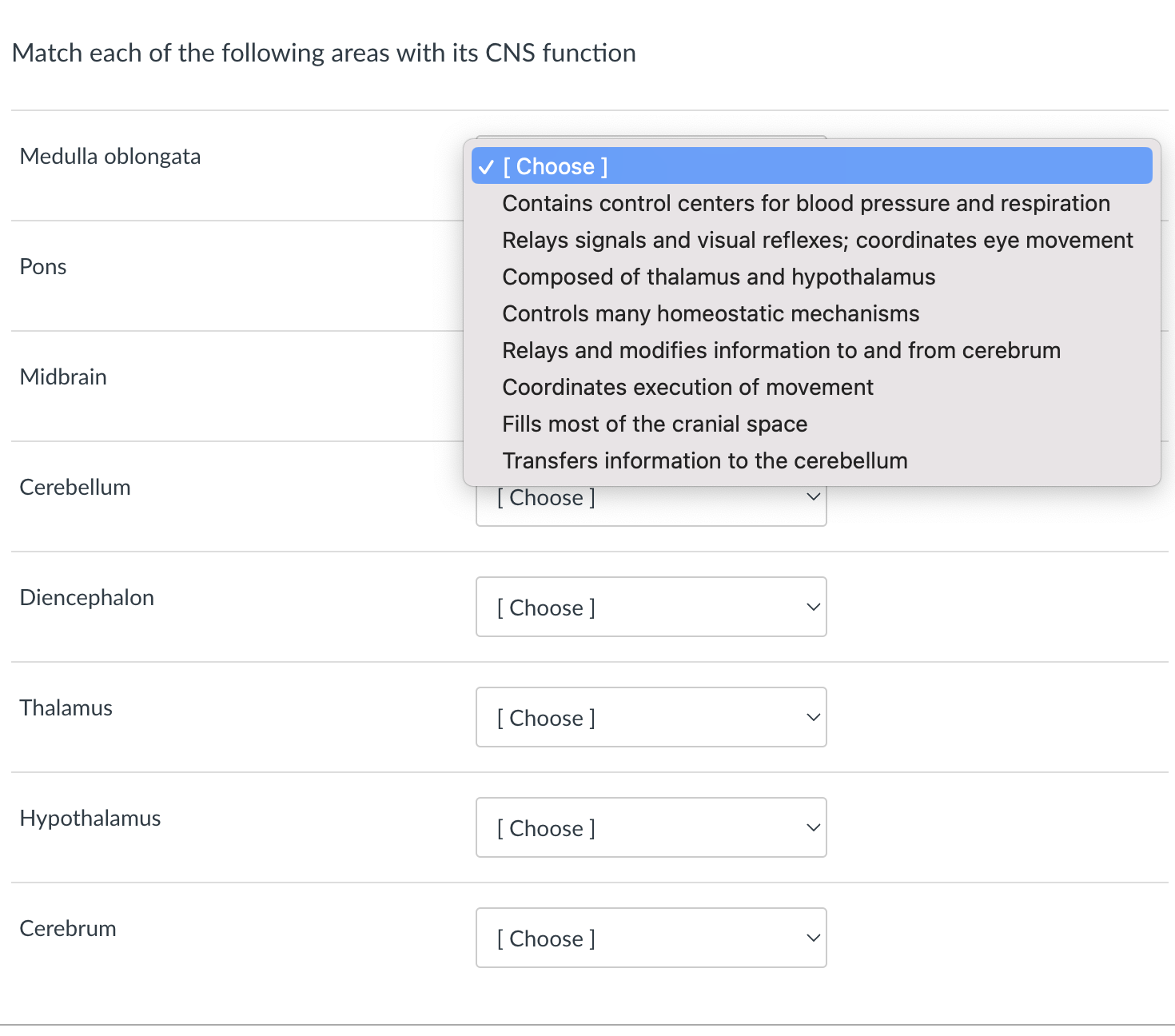The width and height of the screenshot is (1175, 1036).
Task: Select 'Coordinates execution of movement' option
Action: 687,388
